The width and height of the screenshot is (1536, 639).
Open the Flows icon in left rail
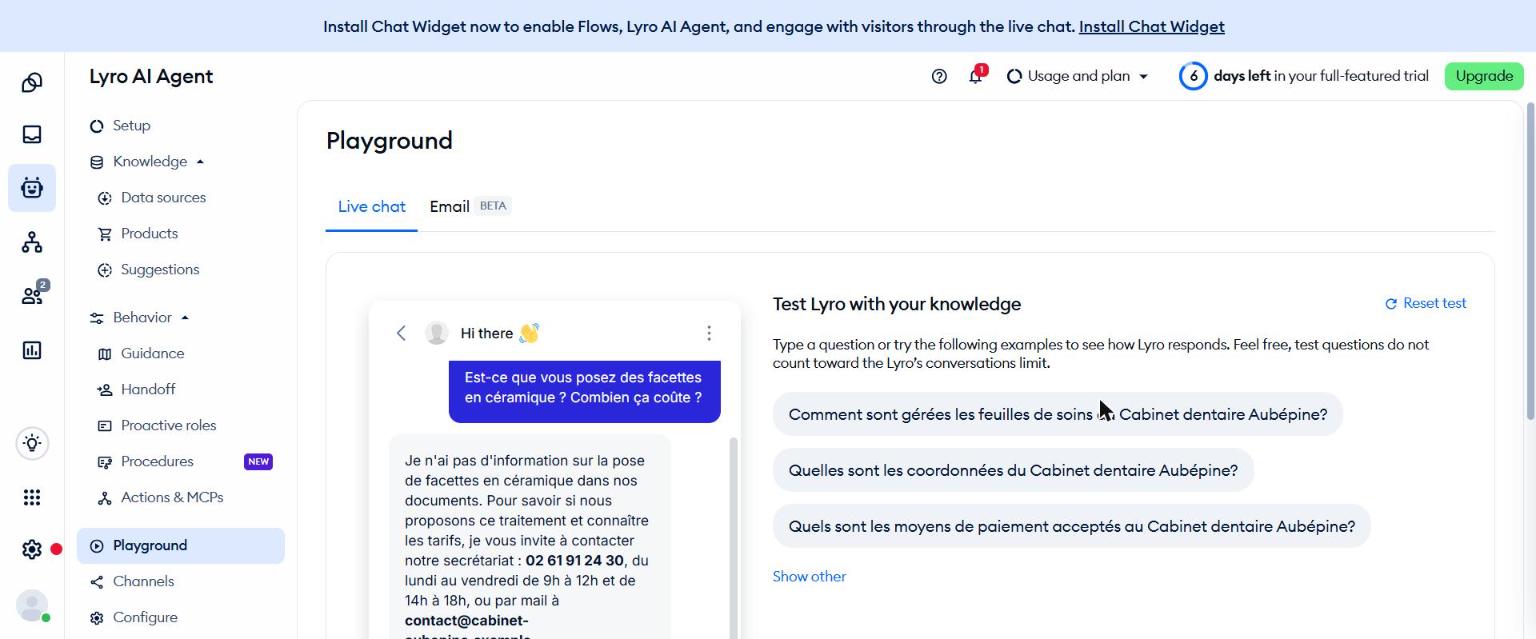click(x=32, y=242)
